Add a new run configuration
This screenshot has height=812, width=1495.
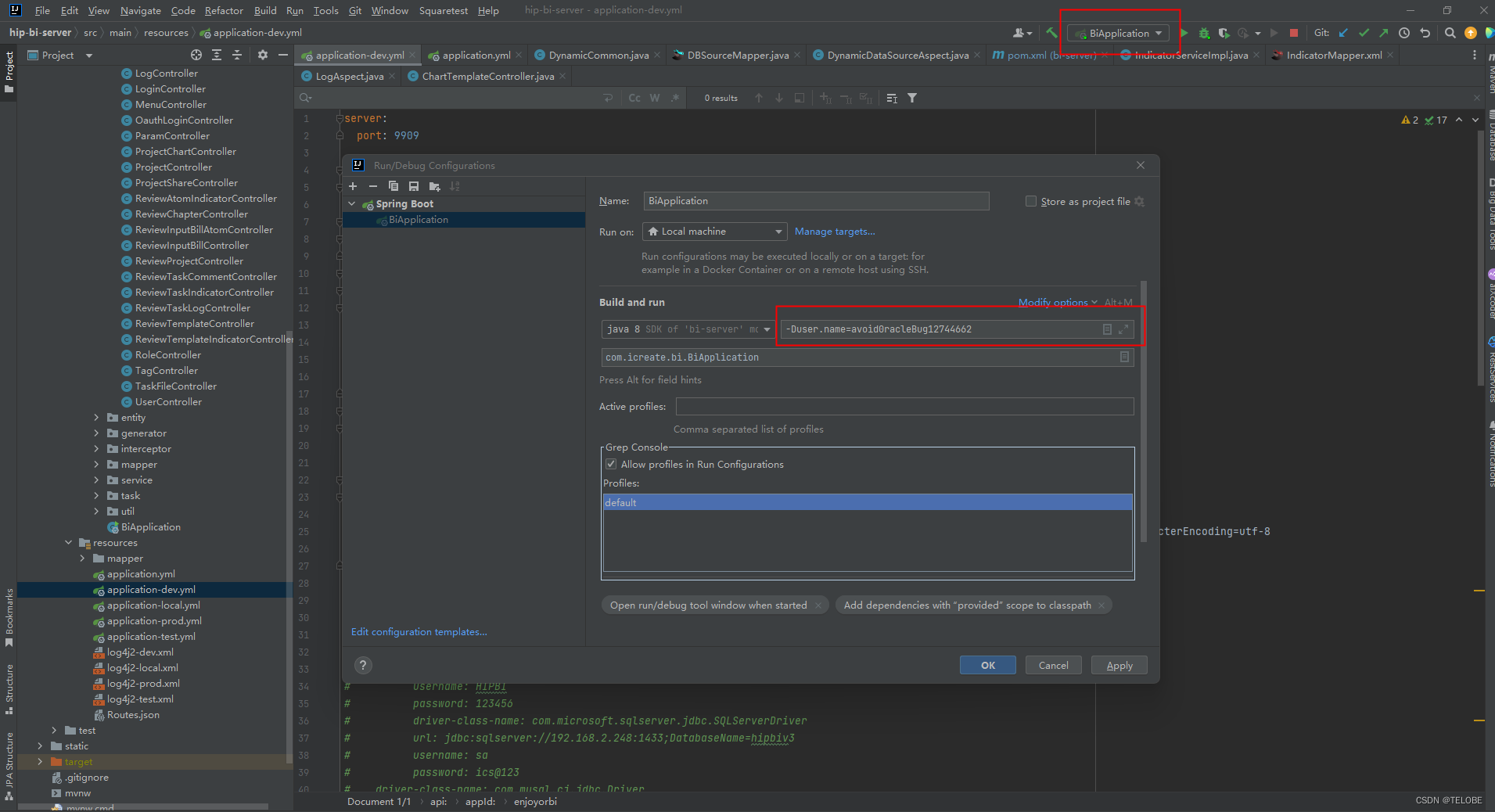point(353,186)
